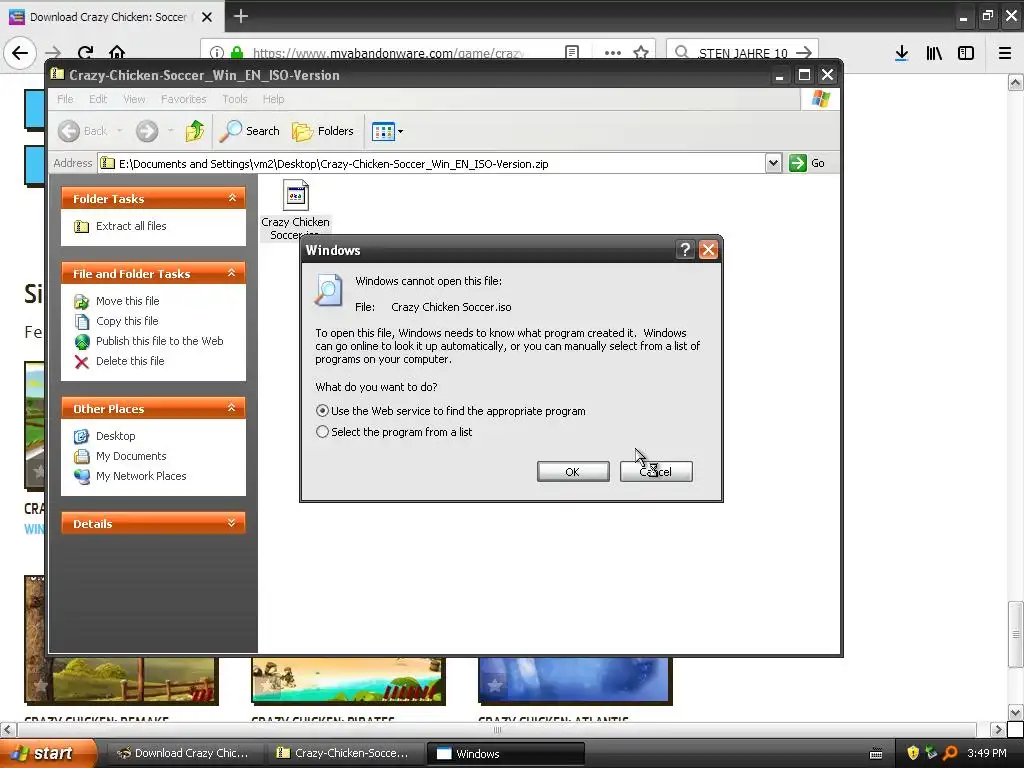Click the Firefox back arrow
The image size is (1024, 768).
pos(20,52)
